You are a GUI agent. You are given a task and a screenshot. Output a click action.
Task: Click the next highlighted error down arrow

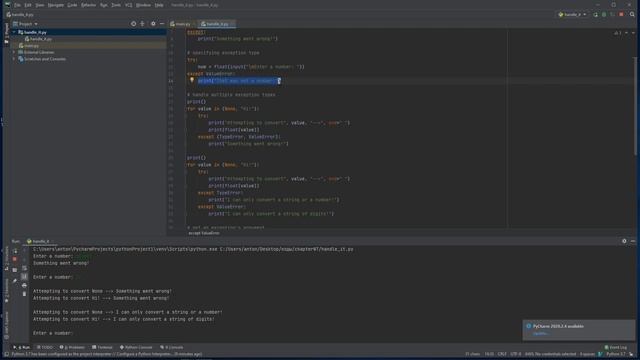point(633,33)
